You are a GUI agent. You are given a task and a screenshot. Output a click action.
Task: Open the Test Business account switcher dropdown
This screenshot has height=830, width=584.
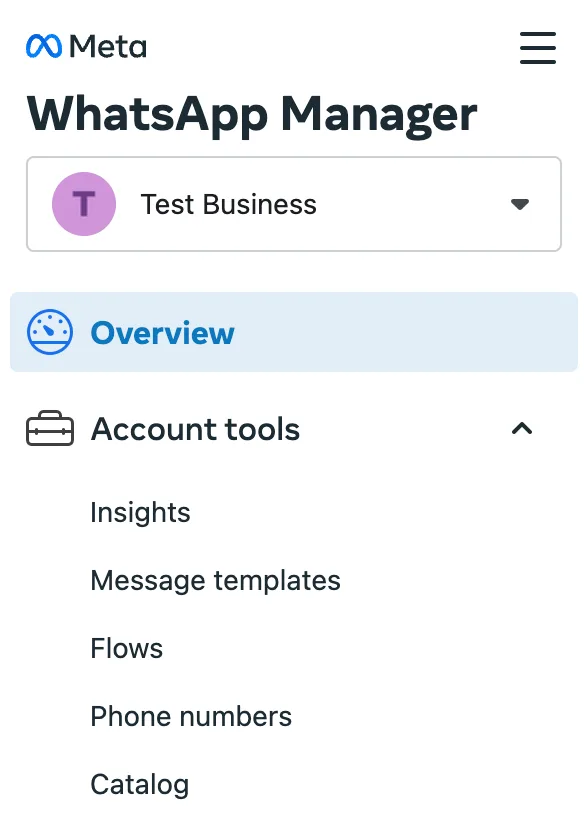(520, 204)
